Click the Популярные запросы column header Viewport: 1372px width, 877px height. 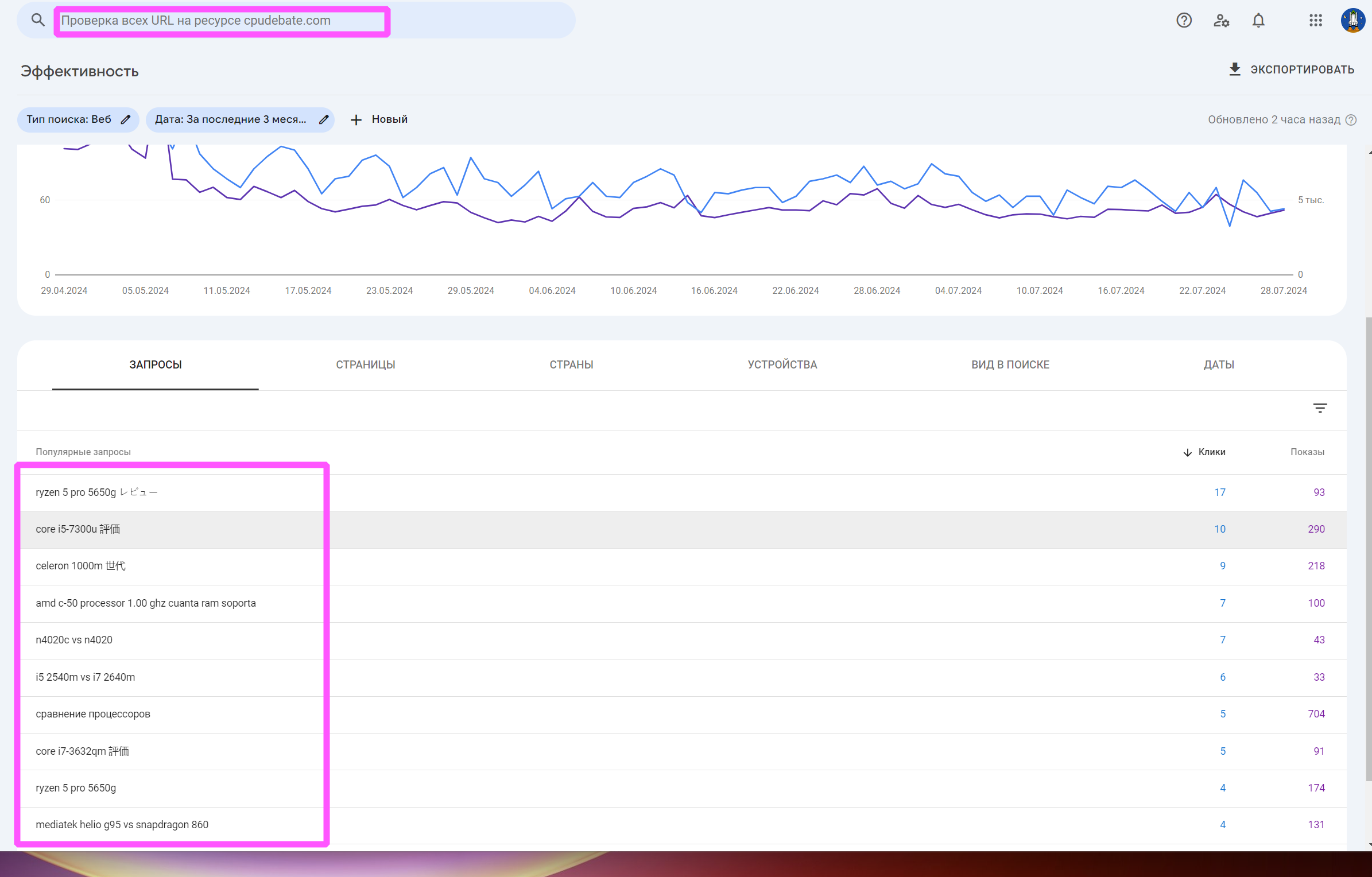point(83,452)
